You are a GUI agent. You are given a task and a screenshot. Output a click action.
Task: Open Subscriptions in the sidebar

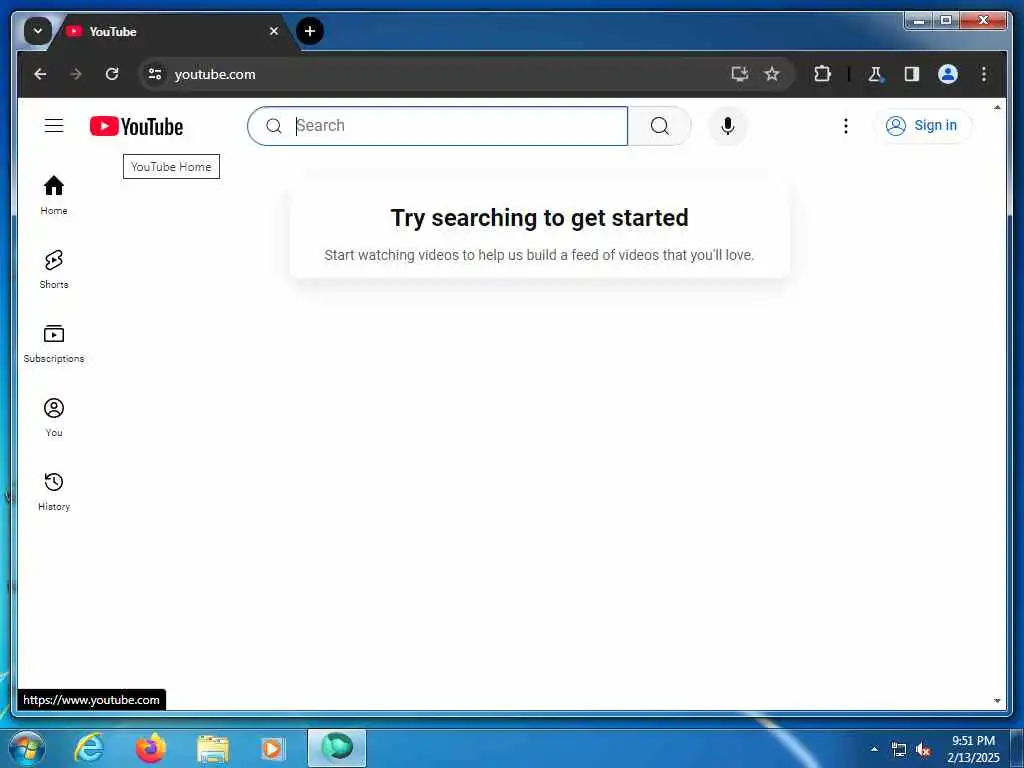coord(54,343)
